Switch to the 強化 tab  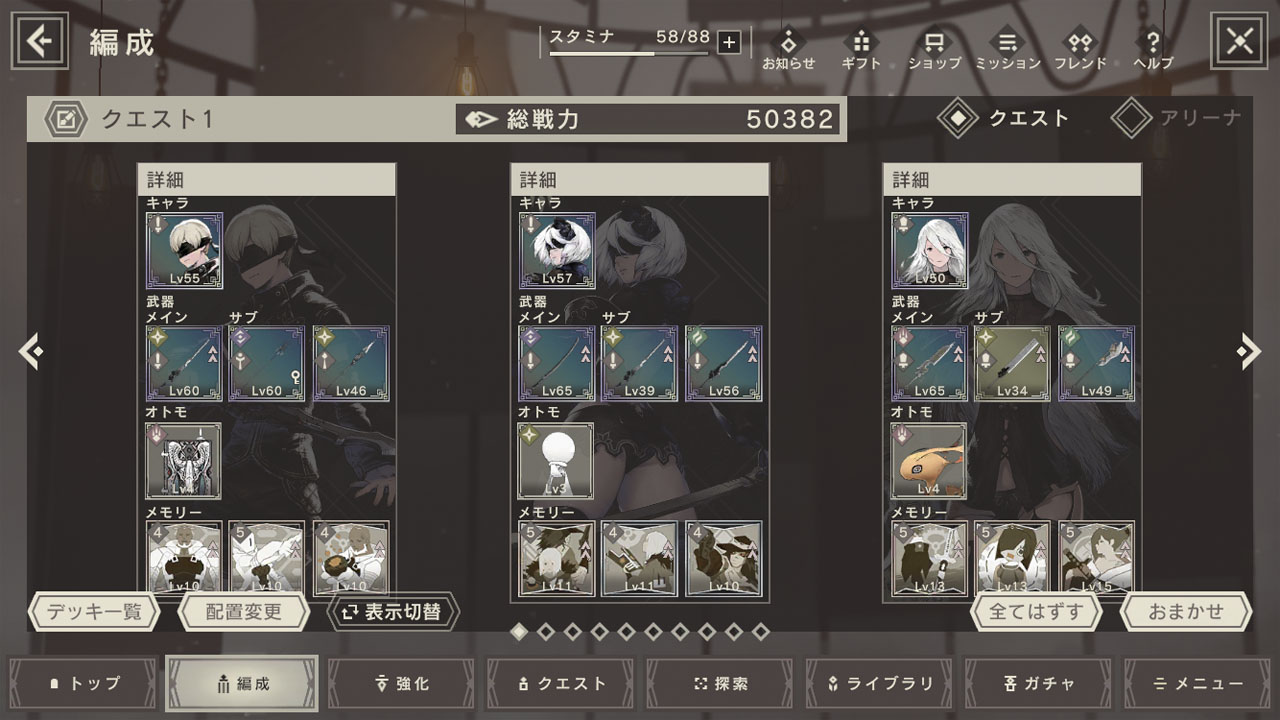tap(401, 684)
